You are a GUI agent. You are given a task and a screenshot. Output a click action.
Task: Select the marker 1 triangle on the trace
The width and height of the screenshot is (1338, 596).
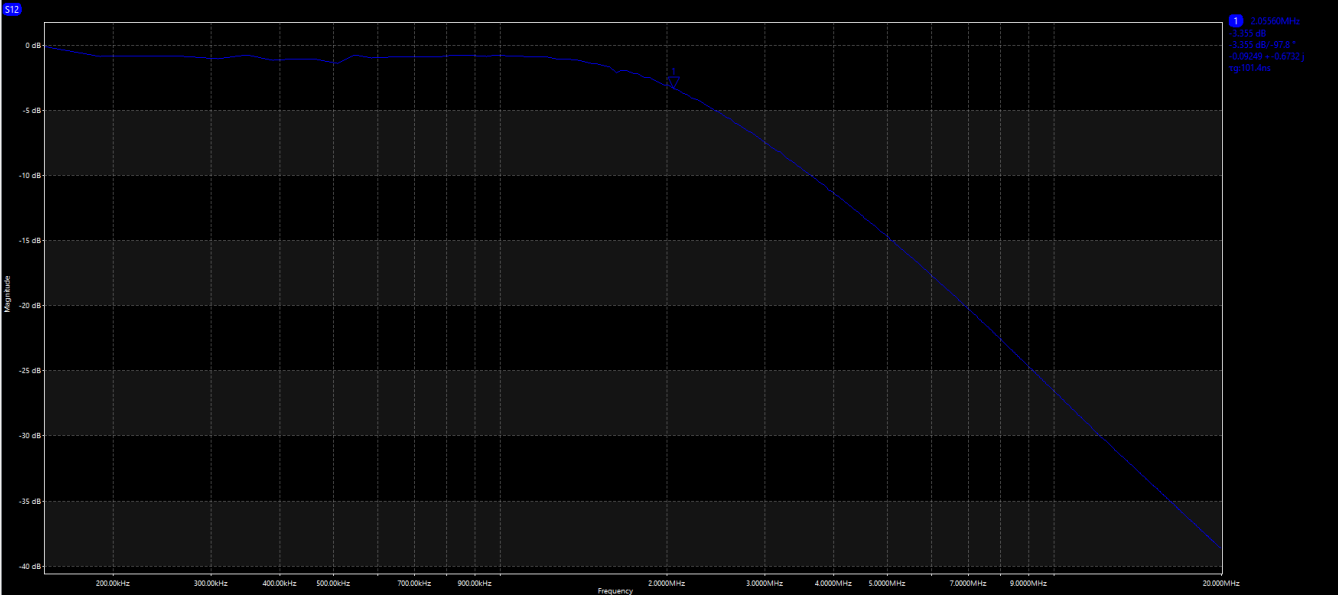pos(674,81)
